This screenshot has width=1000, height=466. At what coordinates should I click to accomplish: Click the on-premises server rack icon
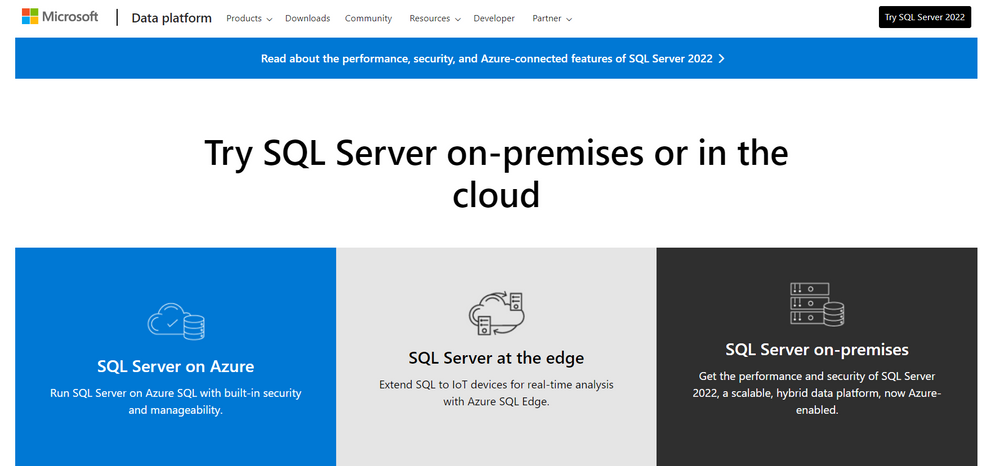pos(816,305)
